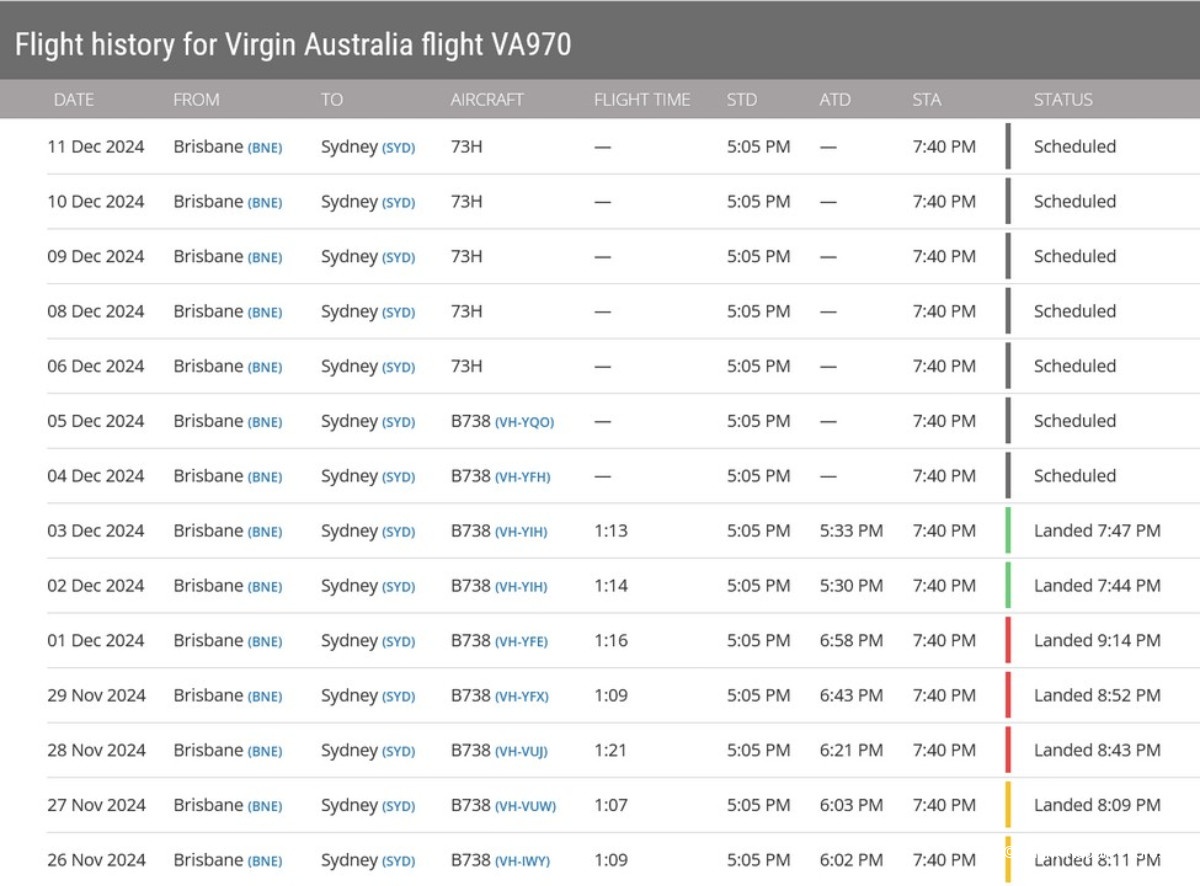This screenshot has height=886, width=1200.
Task: Click SYD airport code in 04 Dec 2024 row
Action: tap(398, 477)
